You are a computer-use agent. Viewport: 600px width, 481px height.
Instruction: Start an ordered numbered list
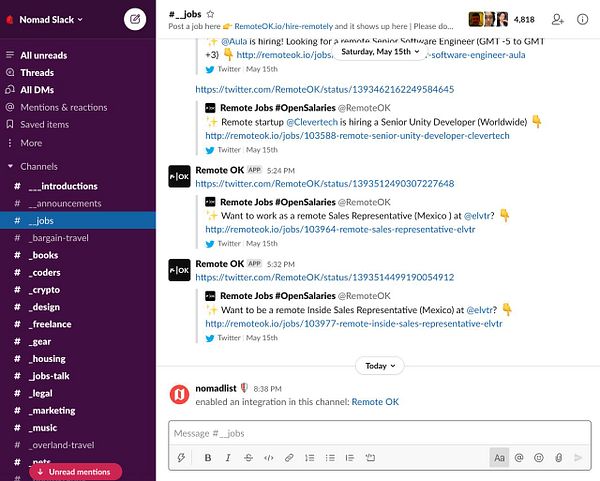click(x=310, y=457)
